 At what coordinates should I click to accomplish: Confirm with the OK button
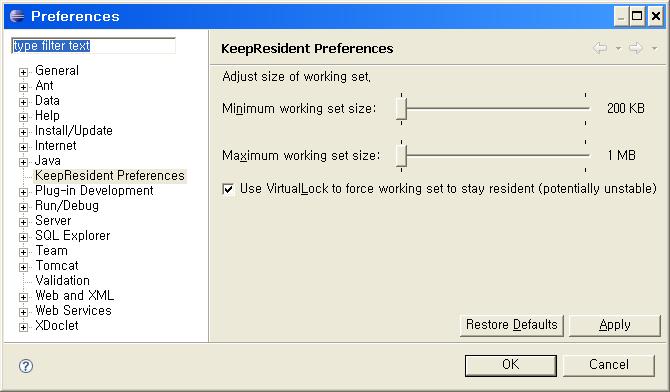point(511,365)
